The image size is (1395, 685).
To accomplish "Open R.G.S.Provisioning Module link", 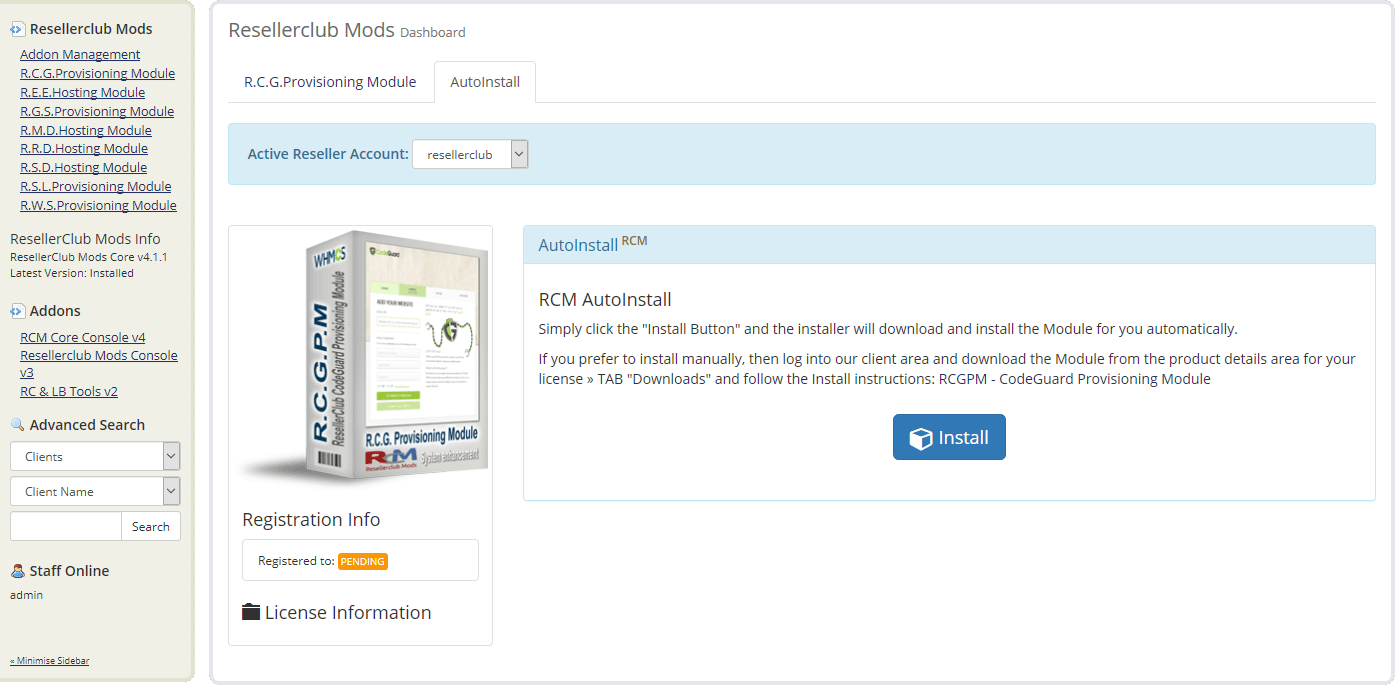I will (x=97, y=111).
